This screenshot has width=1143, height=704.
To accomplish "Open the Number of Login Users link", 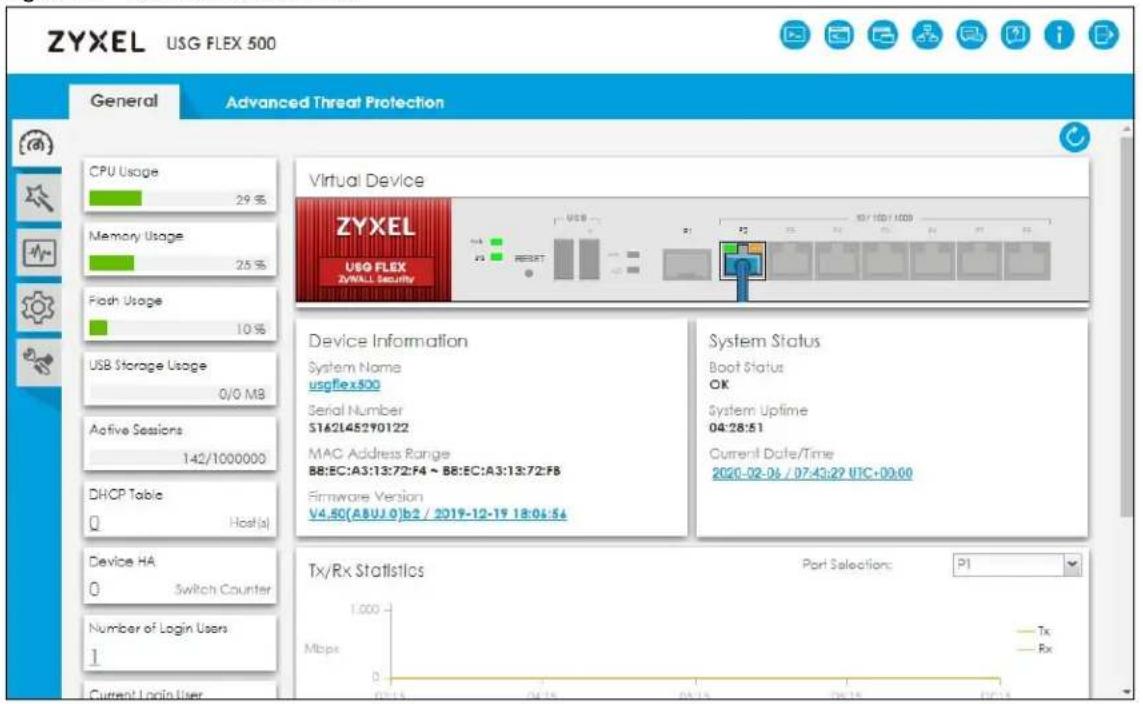I will coord(95,657).
